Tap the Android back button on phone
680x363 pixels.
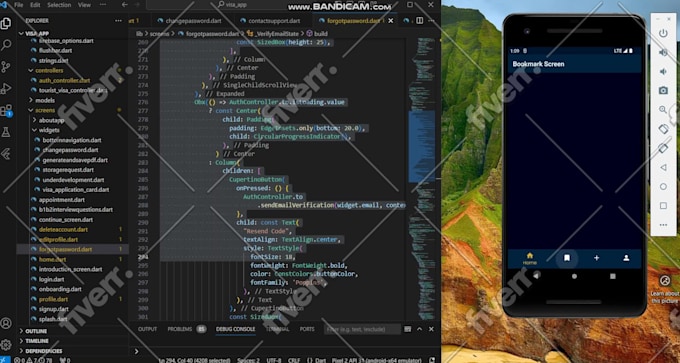click(536, 276)
